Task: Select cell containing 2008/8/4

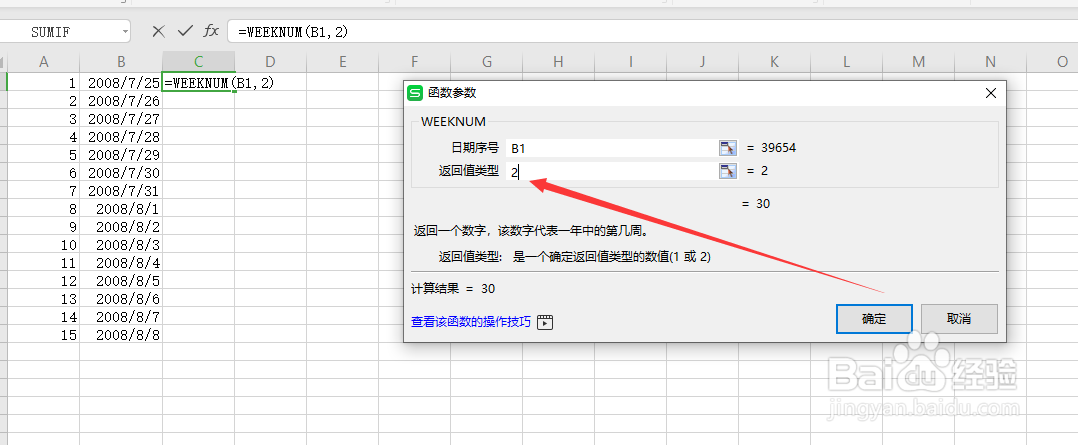Action: pos(121,263)
